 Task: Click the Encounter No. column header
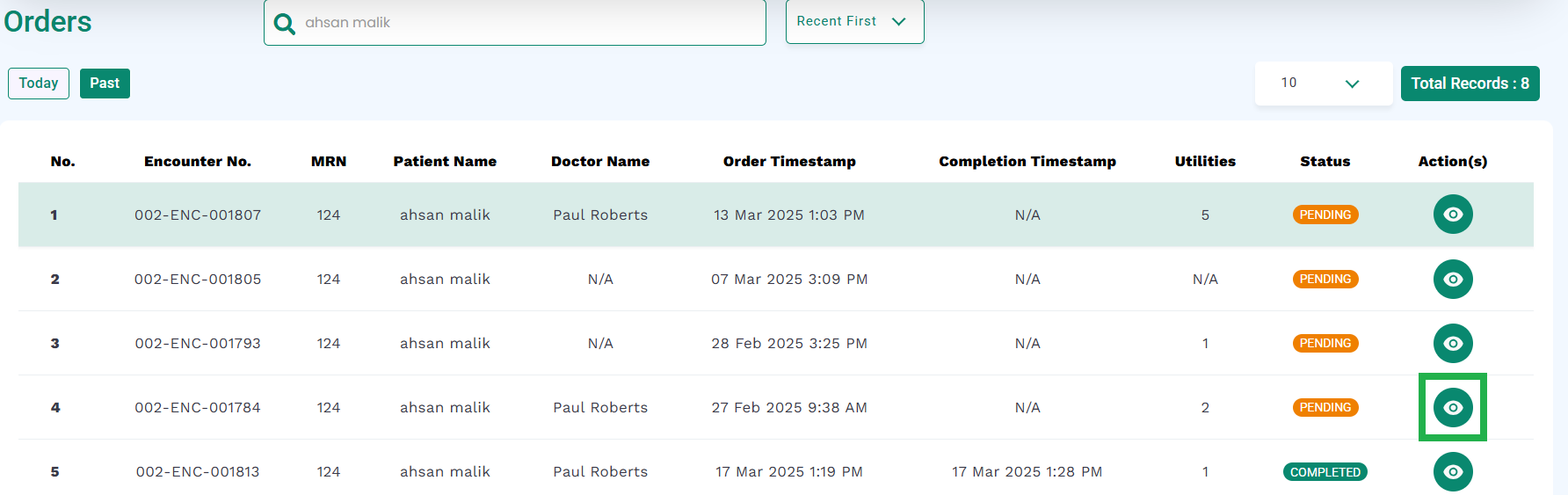[x=198, y=162]
